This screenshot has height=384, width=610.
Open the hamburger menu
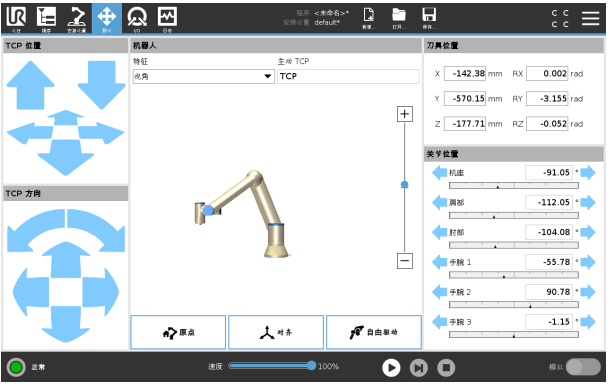coord(590,18)
